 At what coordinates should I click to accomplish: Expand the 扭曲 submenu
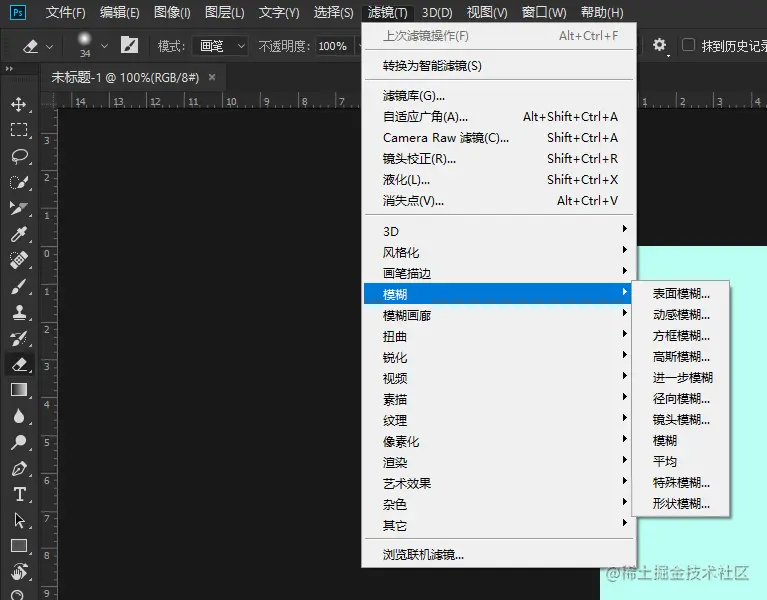[498, 336]
